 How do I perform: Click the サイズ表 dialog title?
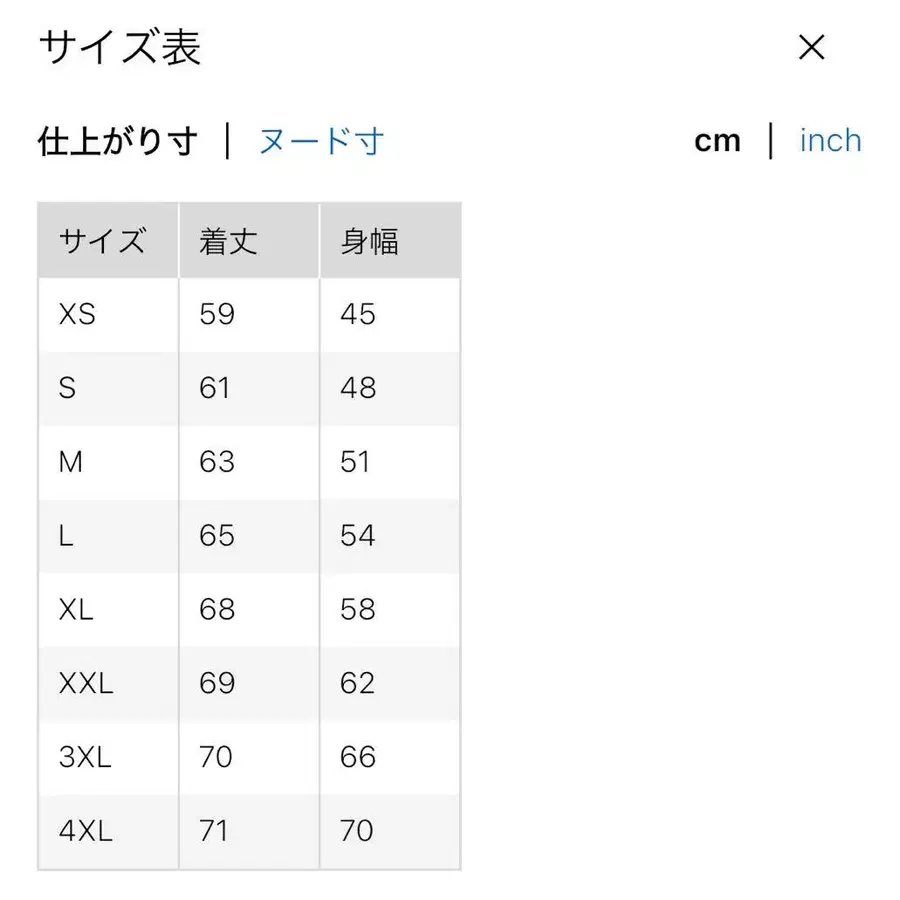coord(119,48)
